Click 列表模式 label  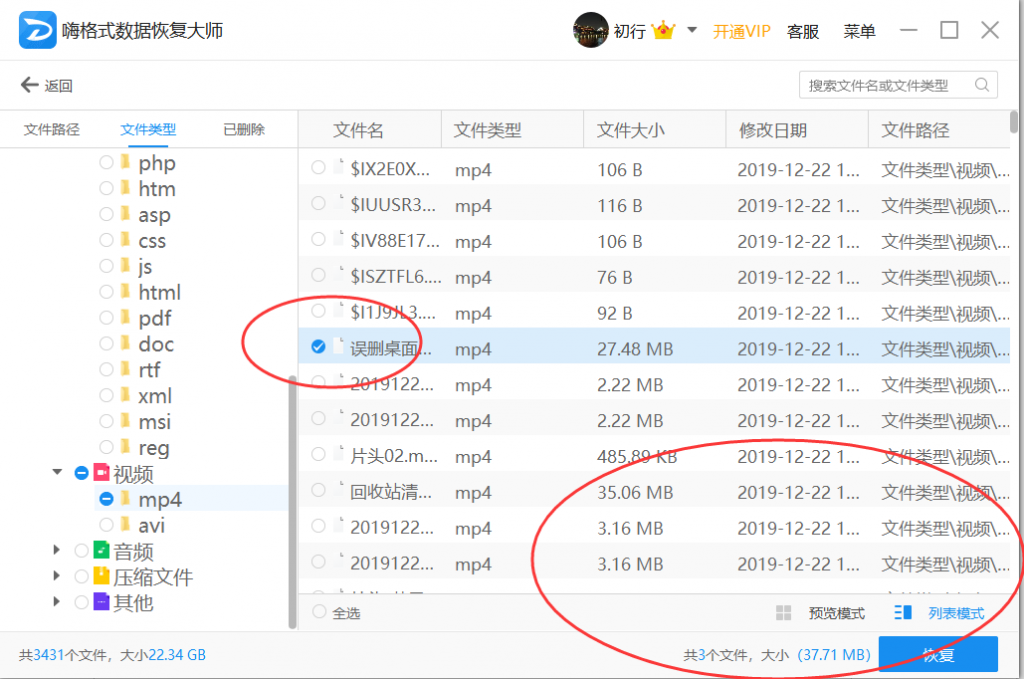point(956,613)
